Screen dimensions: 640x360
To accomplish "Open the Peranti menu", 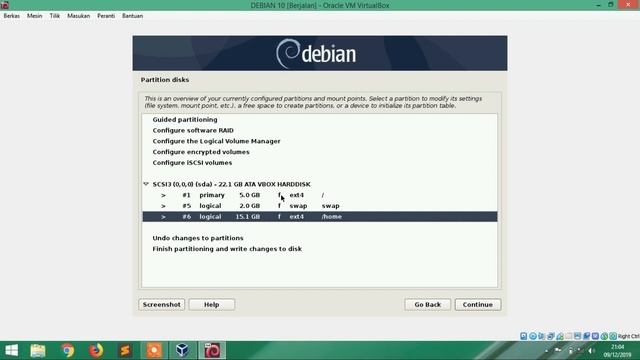I will click(106, 16).
